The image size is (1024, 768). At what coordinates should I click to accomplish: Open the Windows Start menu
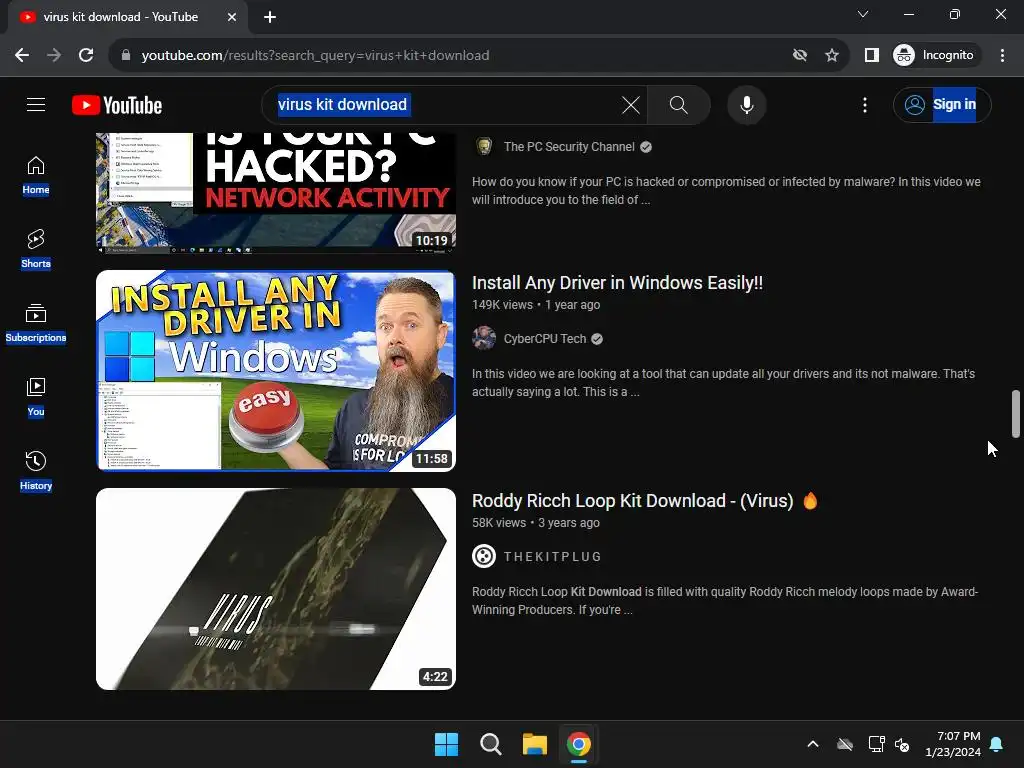click(x=447, y=744)
